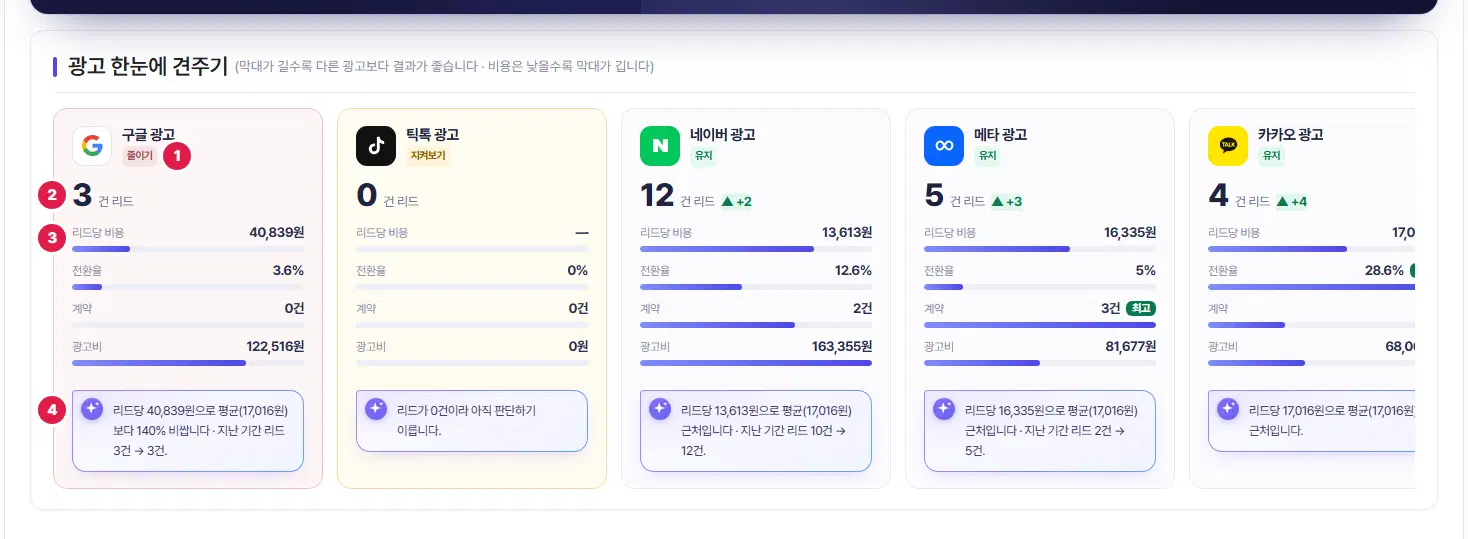This screenshot has width=1468, height=539.
Task: Click Kakao lead count 4 건 리드
Action: click(x=1238, y=196)
